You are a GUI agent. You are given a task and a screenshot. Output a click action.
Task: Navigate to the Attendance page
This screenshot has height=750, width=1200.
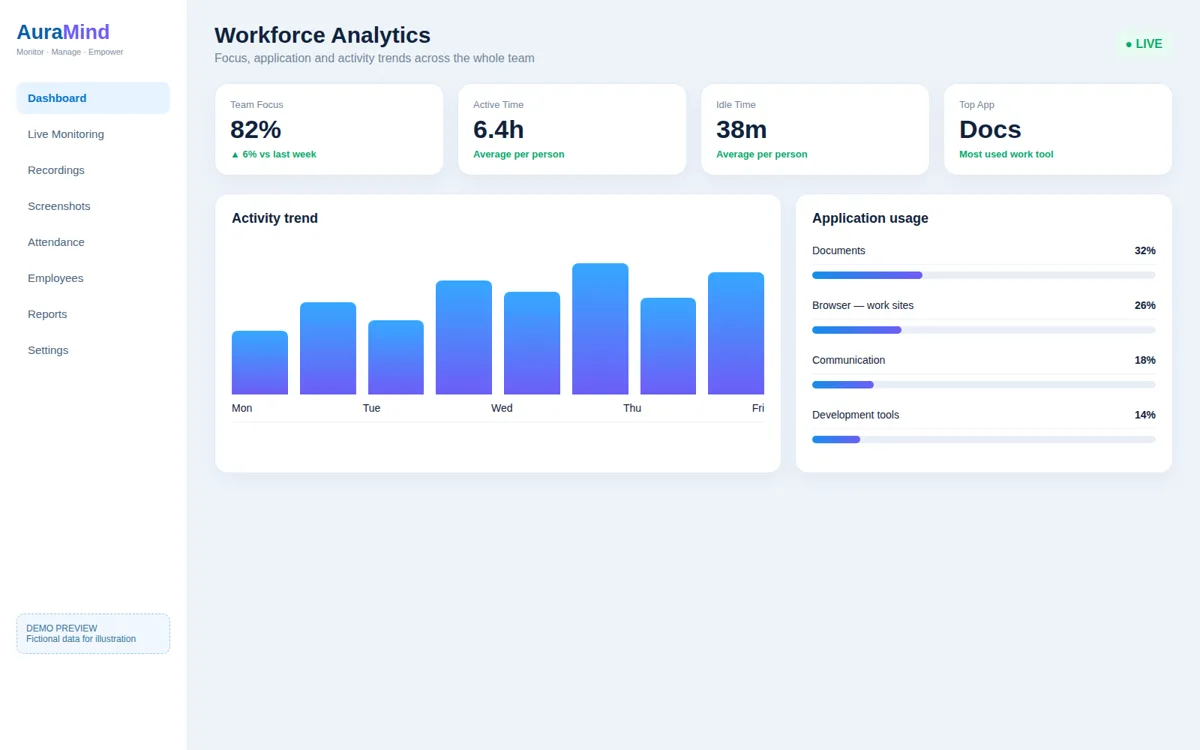pyautogui.click(x=93, y=242)
